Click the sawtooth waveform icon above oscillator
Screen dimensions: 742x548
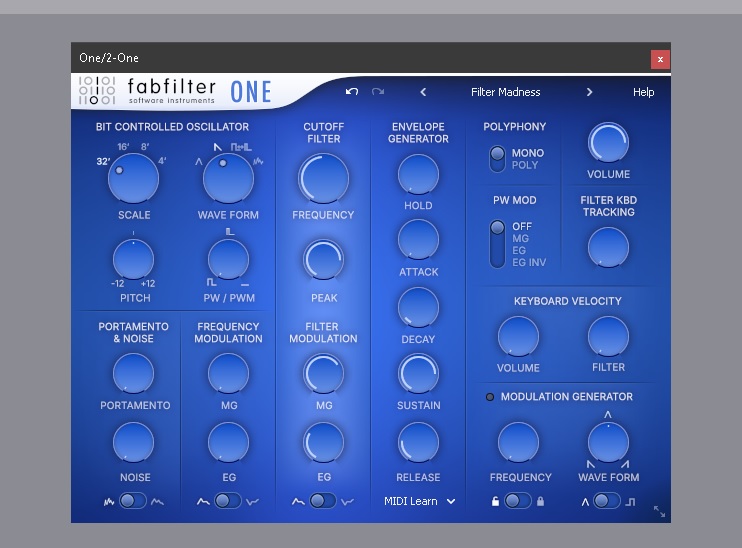point(217,147)
